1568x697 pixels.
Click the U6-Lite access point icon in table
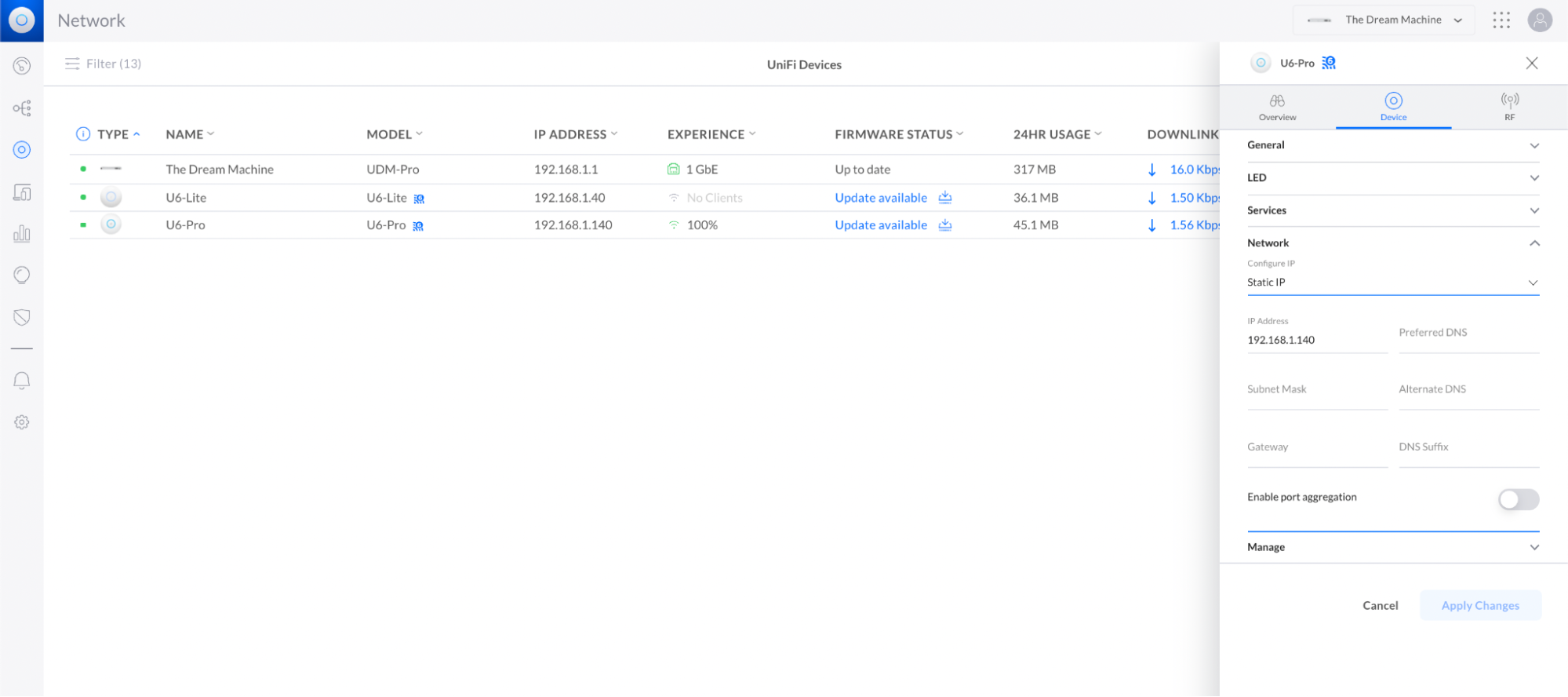tap(111, 198)
